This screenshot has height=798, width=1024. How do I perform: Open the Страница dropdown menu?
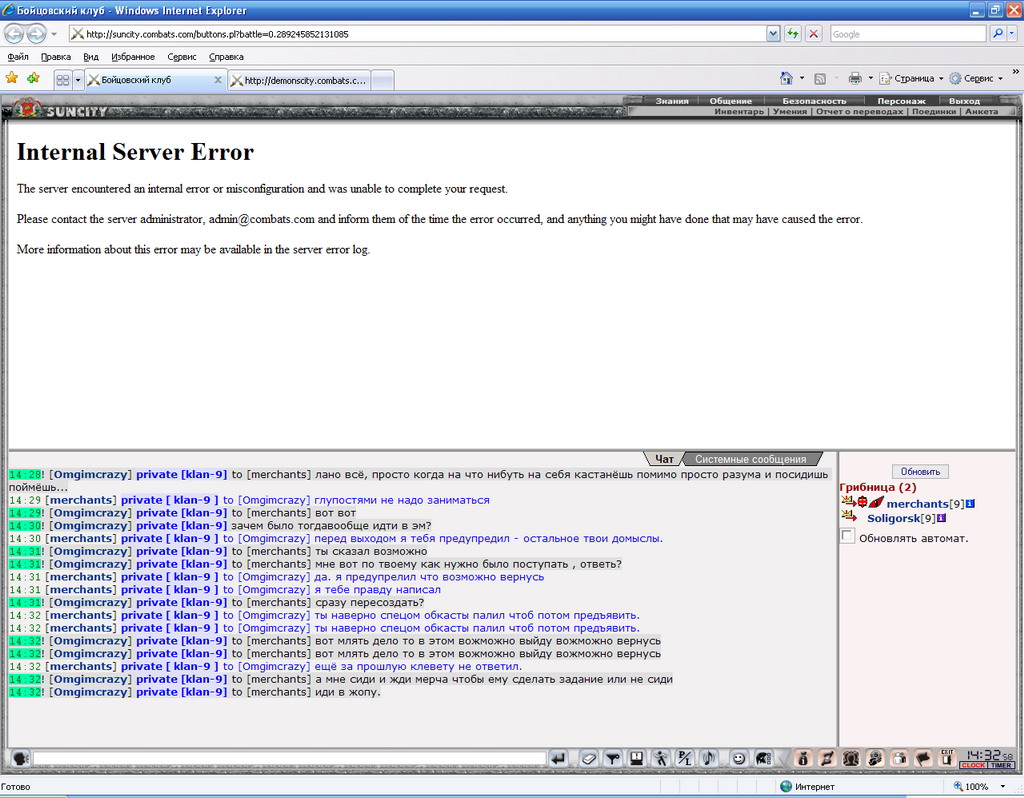[x=912, y=78]
